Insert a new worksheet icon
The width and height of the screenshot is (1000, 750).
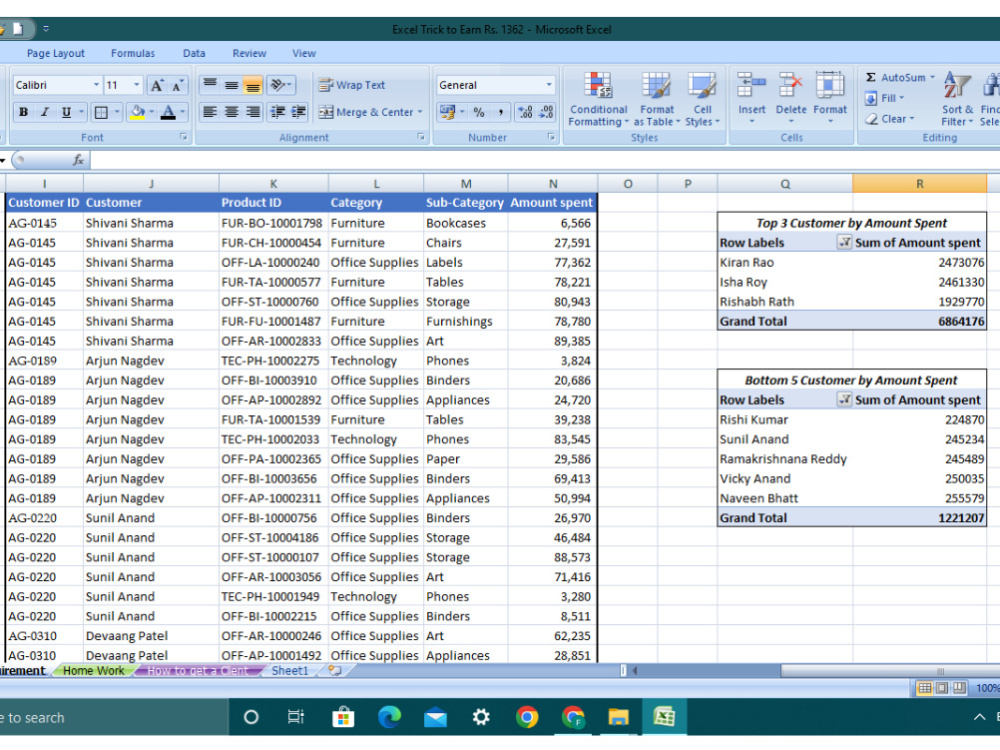coord(335,670)
